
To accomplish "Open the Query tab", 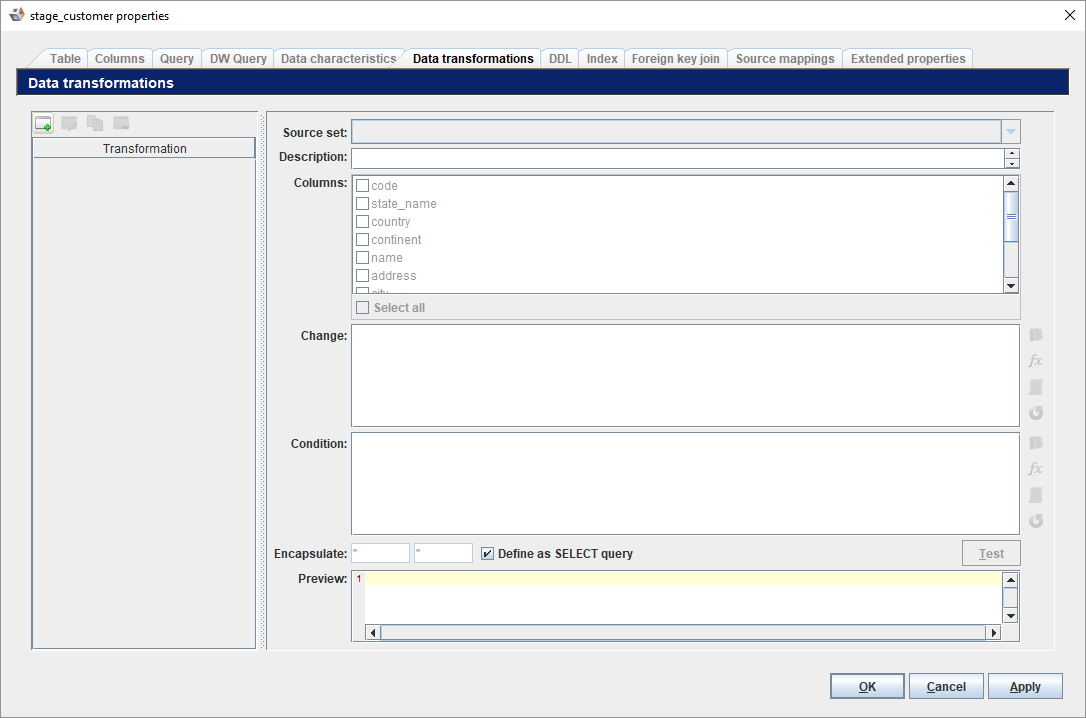I will tap(177, 59).
